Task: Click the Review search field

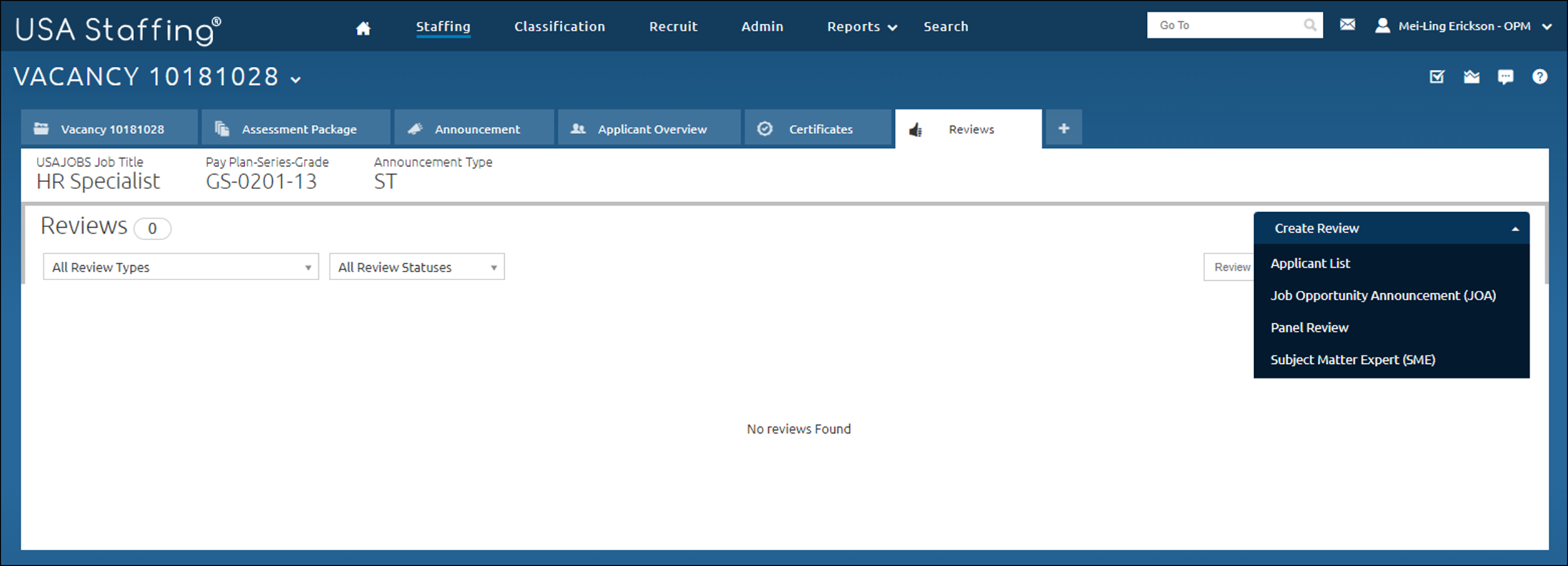Action: click(x=1229, y=267)
